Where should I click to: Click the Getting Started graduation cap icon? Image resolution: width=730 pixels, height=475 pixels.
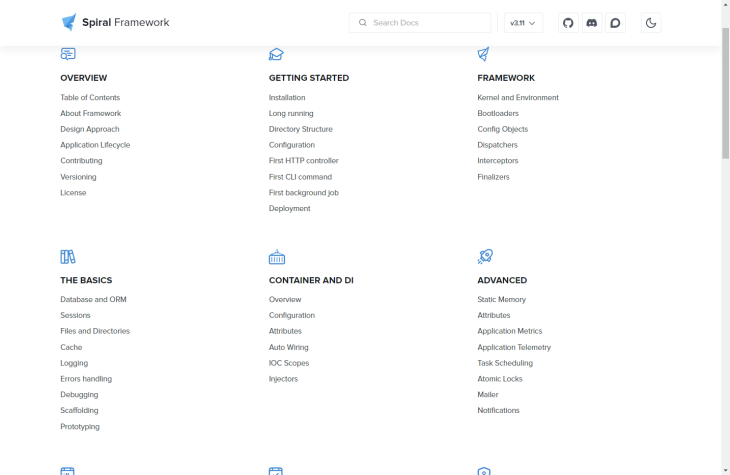coord(276,54)
